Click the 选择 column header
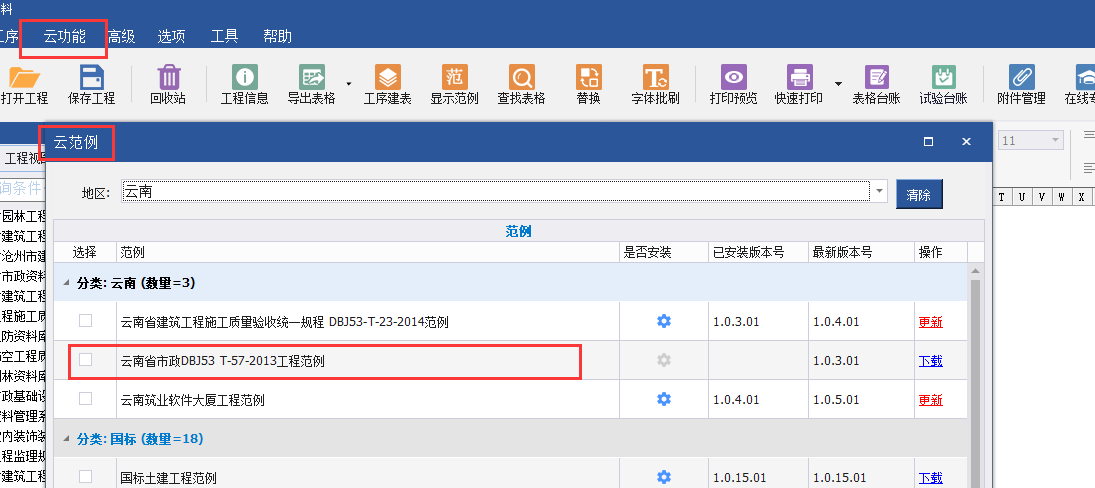The image size is (1095, 488). [x=84, y=252]
